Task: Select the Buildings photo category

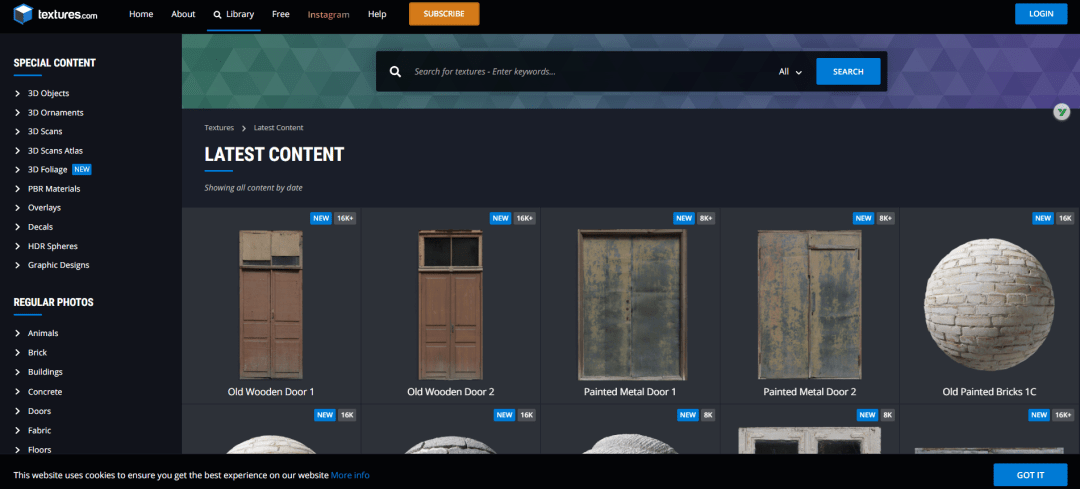Action: tap(45, 372)
